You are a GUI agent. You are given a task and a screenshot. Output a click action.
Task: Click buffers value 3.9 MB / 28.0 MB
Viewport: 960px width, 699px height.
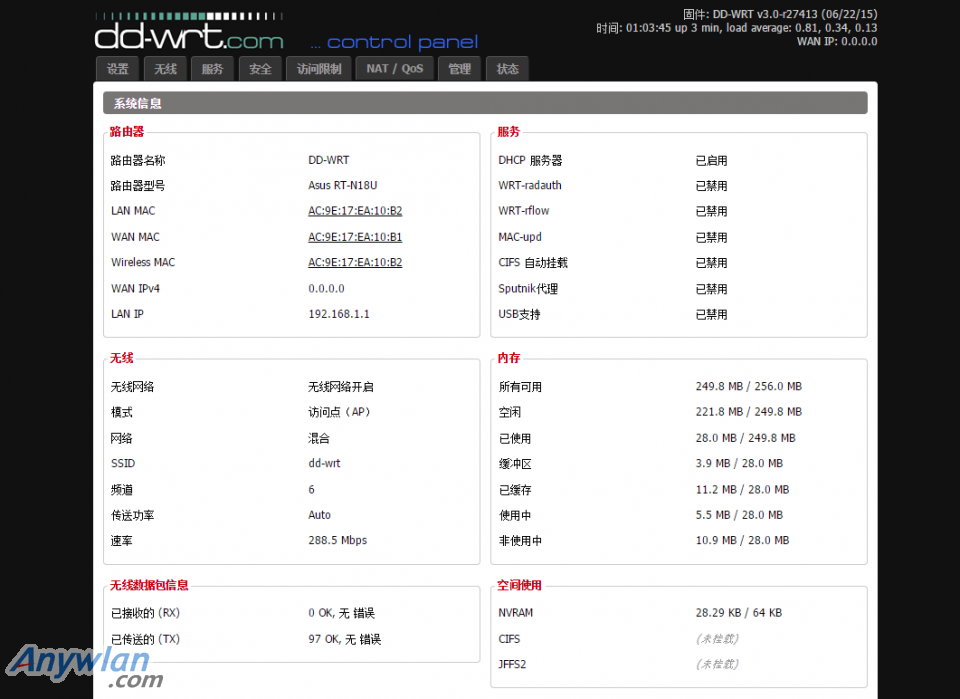click(x=739, y=463)
